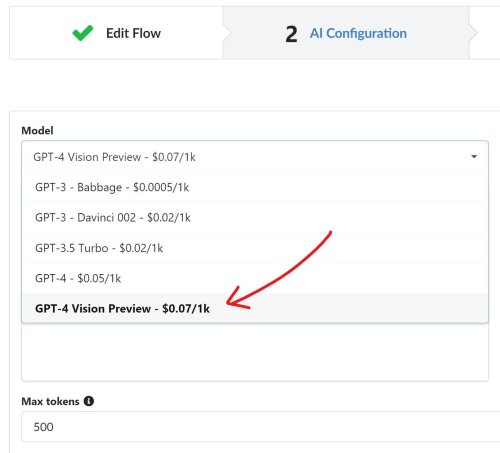This screenshot has width=500, height=453.
Task: Select GPT-3 - Babbage - $0.0005/1k option
Action: (255, 187)
